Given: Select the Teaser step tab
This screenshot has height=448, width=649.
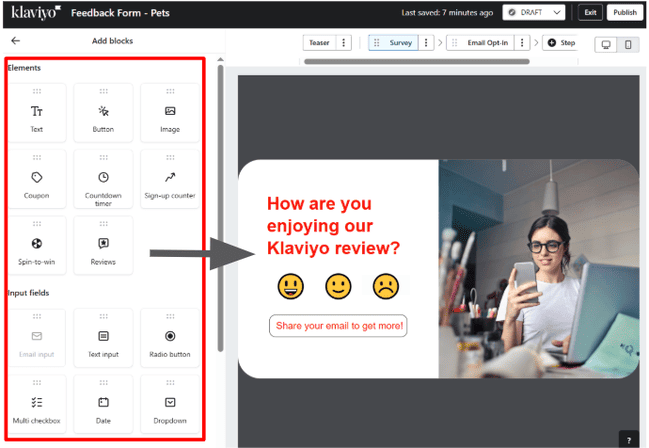Looking at the screenshot, I should (x=319, y=43).
